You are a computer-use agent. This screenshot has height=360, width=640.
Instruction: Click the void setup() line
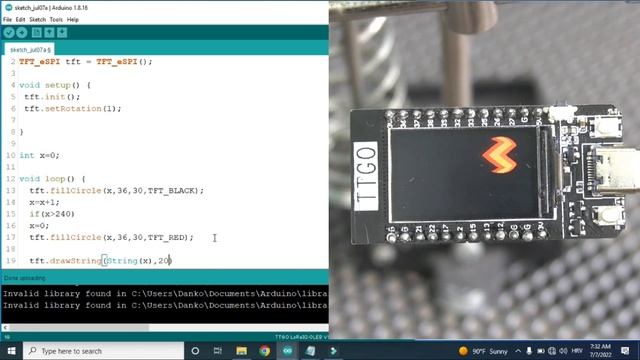click(x=55, y=85)
